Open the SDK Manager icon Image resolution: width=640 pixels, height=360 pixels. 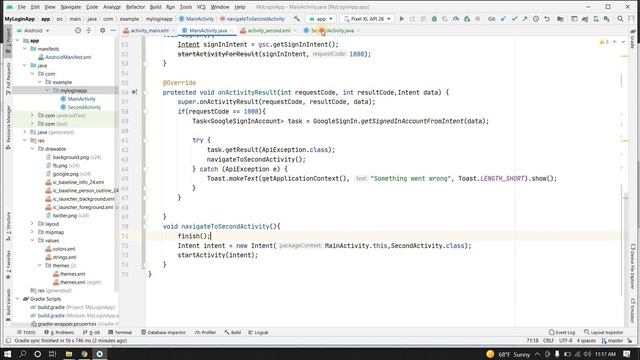click(x=607, y=19)
